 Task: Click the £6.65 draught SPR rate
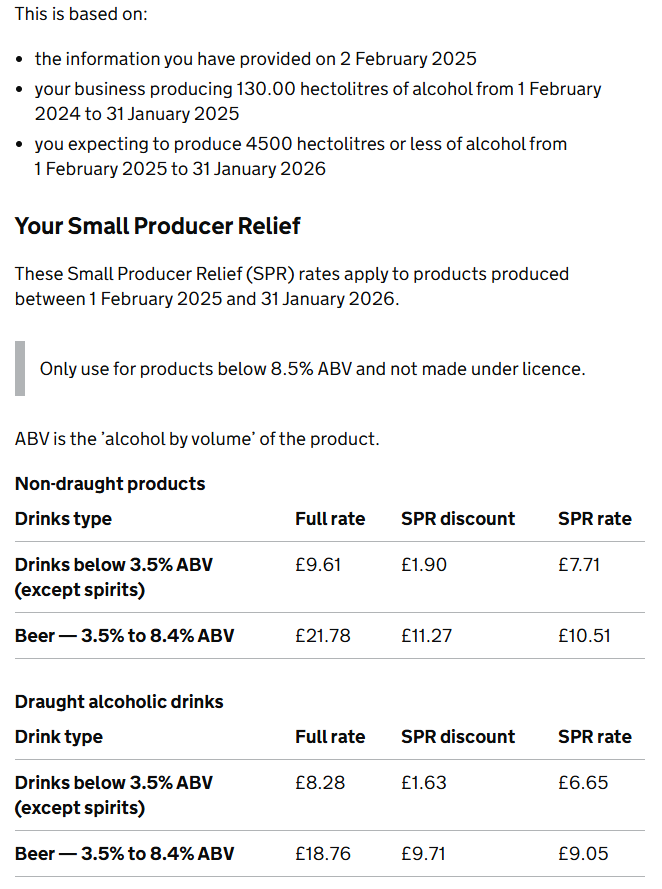click(583, 783)
